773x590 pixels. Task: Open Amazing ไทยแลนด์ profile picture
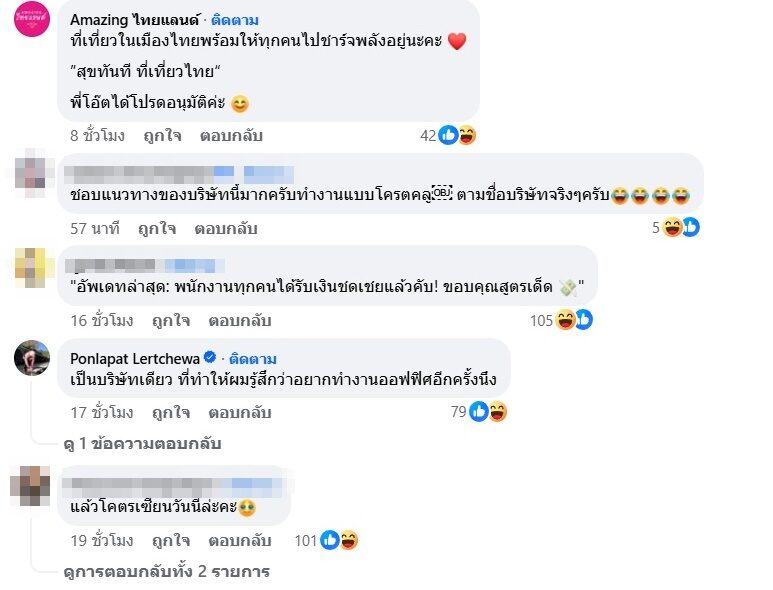point(31,19)
